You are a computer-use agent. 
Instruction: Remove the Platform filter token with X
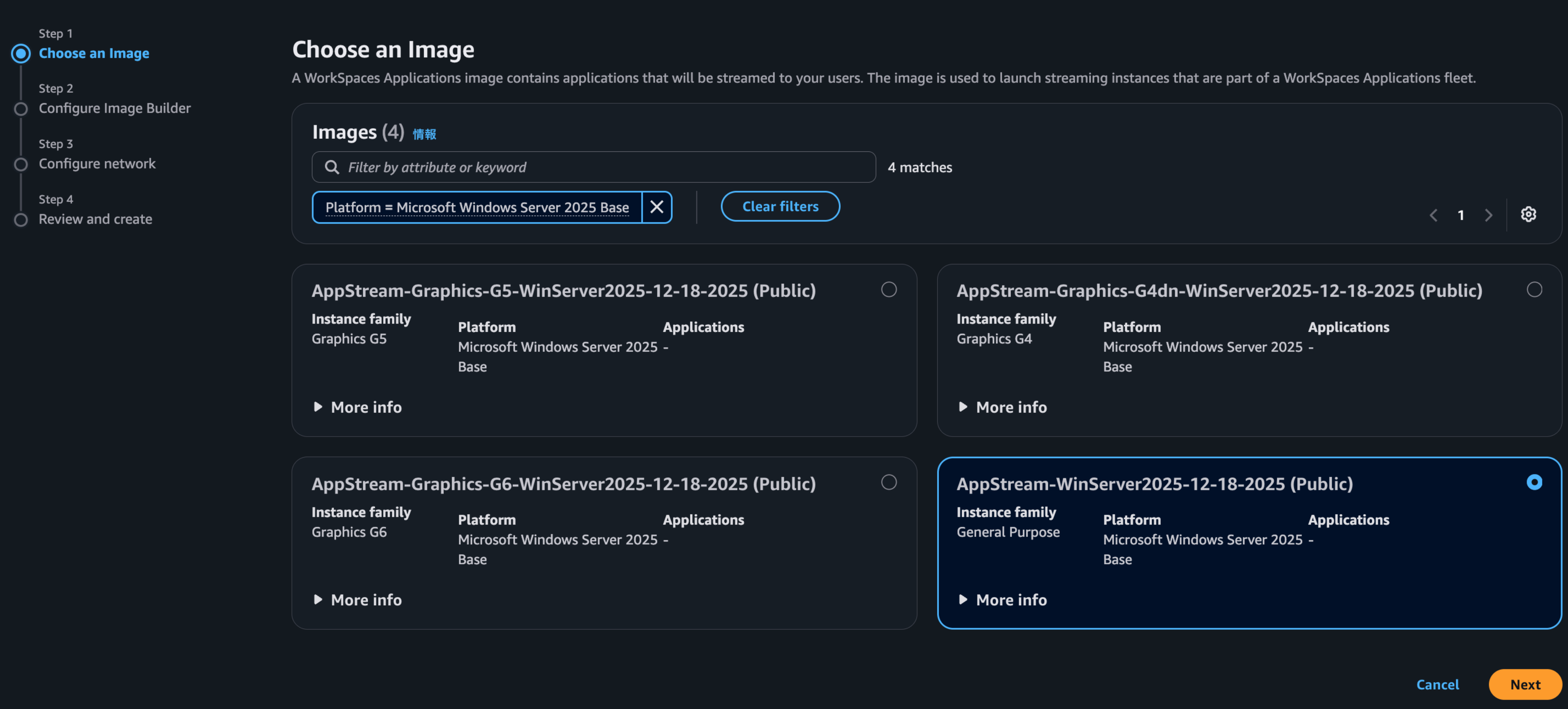[x=657, y=207]
